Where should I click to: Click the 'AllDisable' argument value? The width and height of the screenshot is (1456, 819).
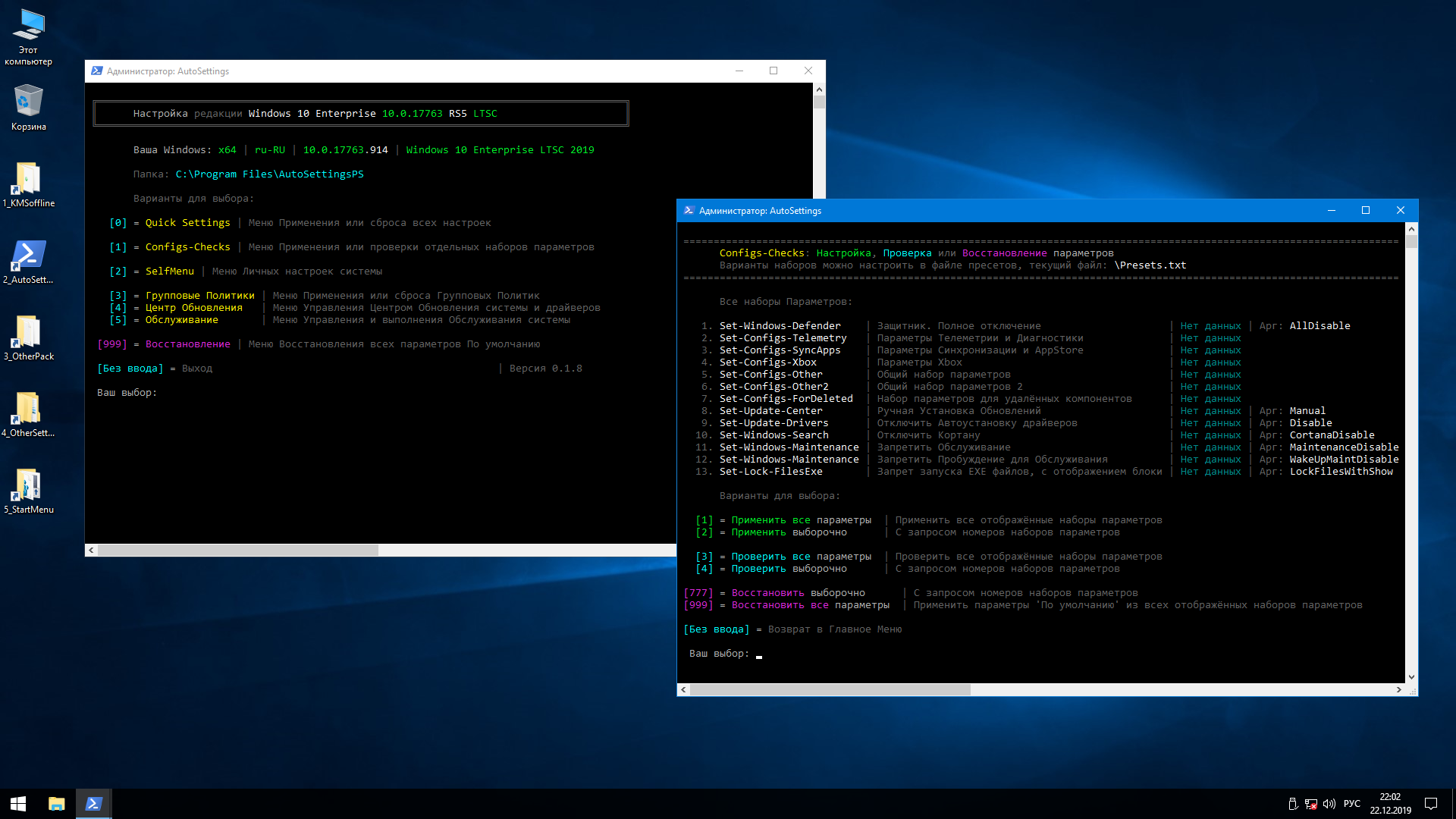tap(1319, 326)
